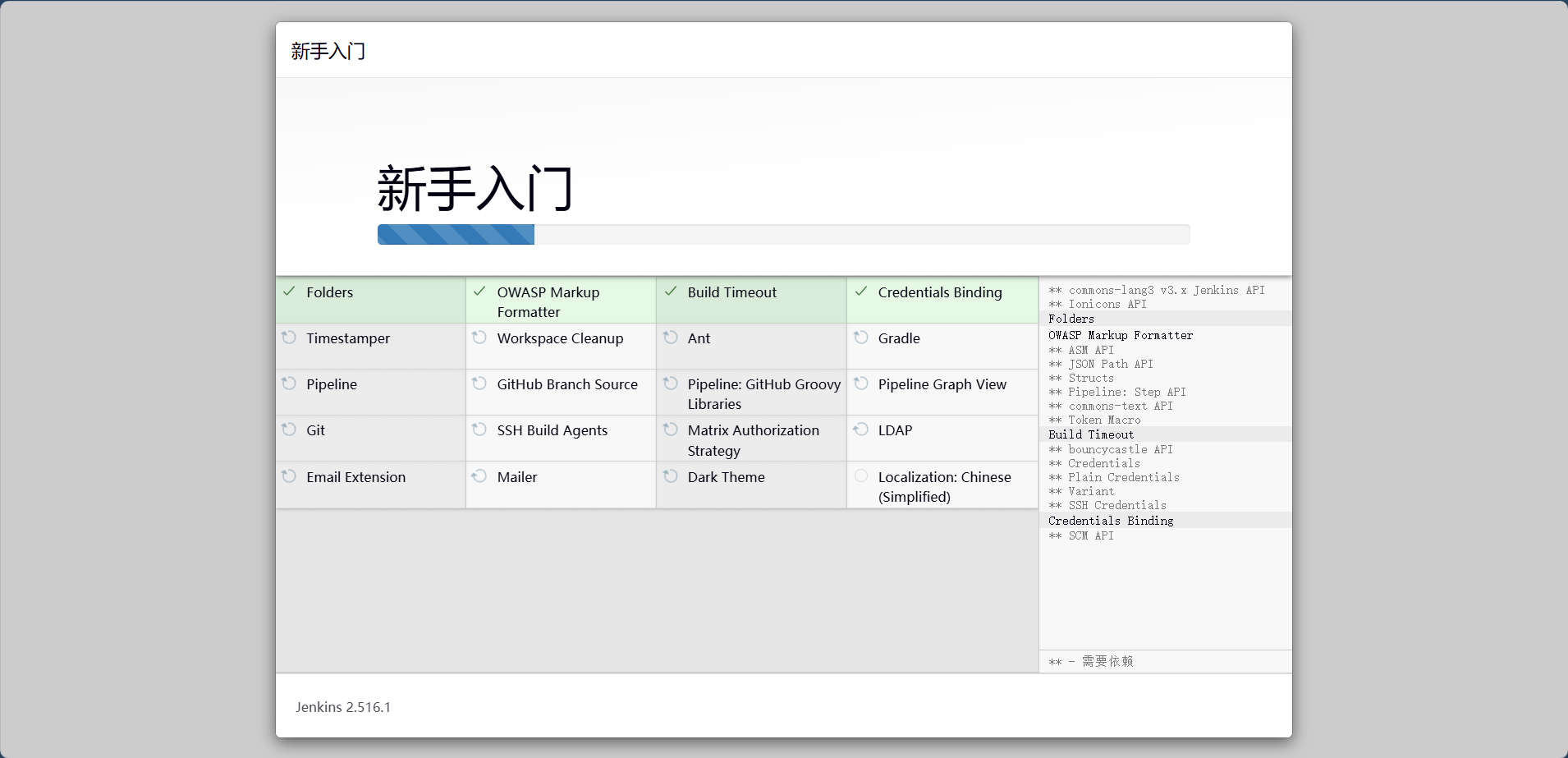Select the Ant plugin name
The height and width of the screenshot is (758, 1568).
click(x=699, y=338)
